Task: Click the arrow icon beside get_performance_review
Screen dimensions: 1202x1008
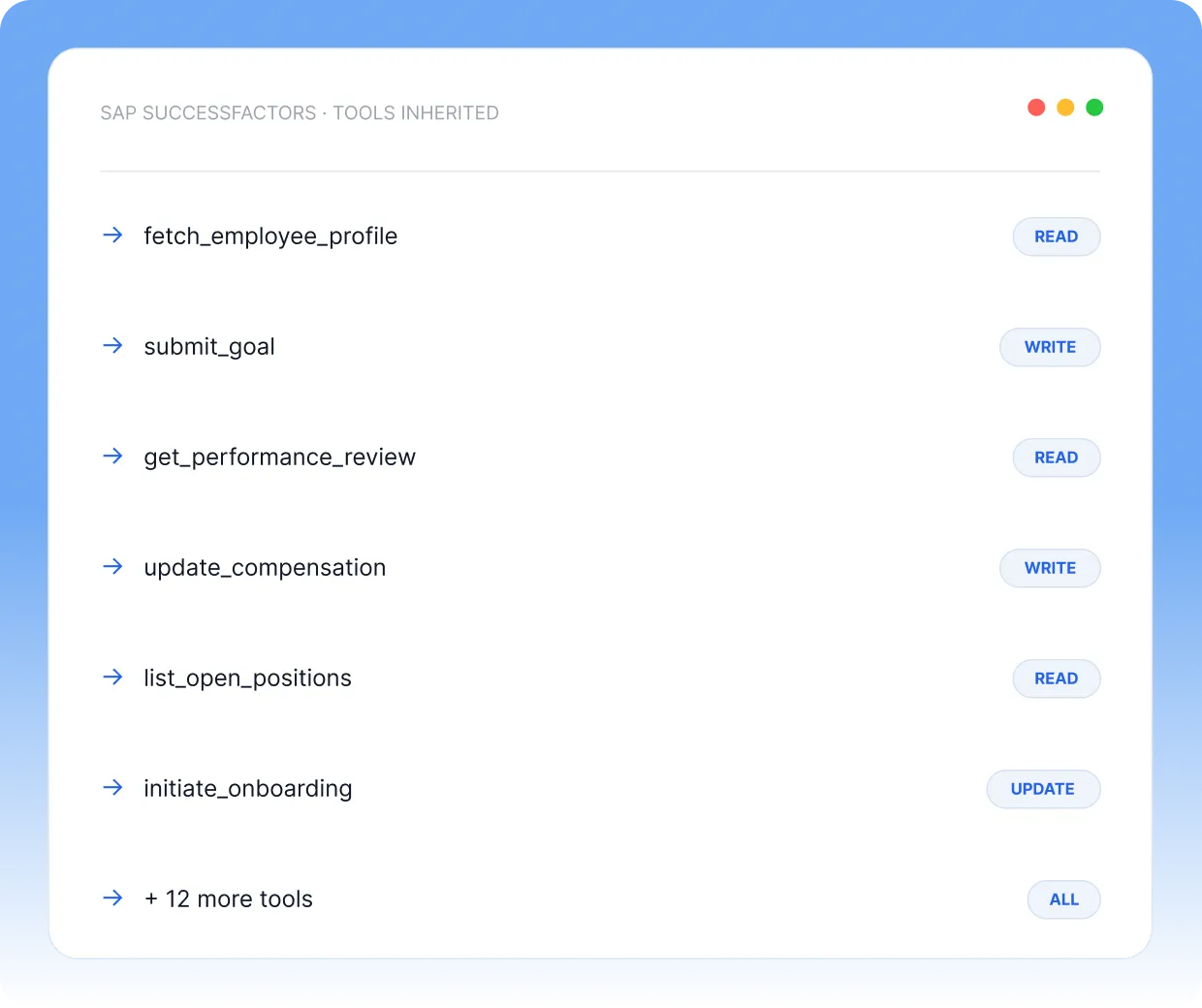Action: [x=112, y=456]
